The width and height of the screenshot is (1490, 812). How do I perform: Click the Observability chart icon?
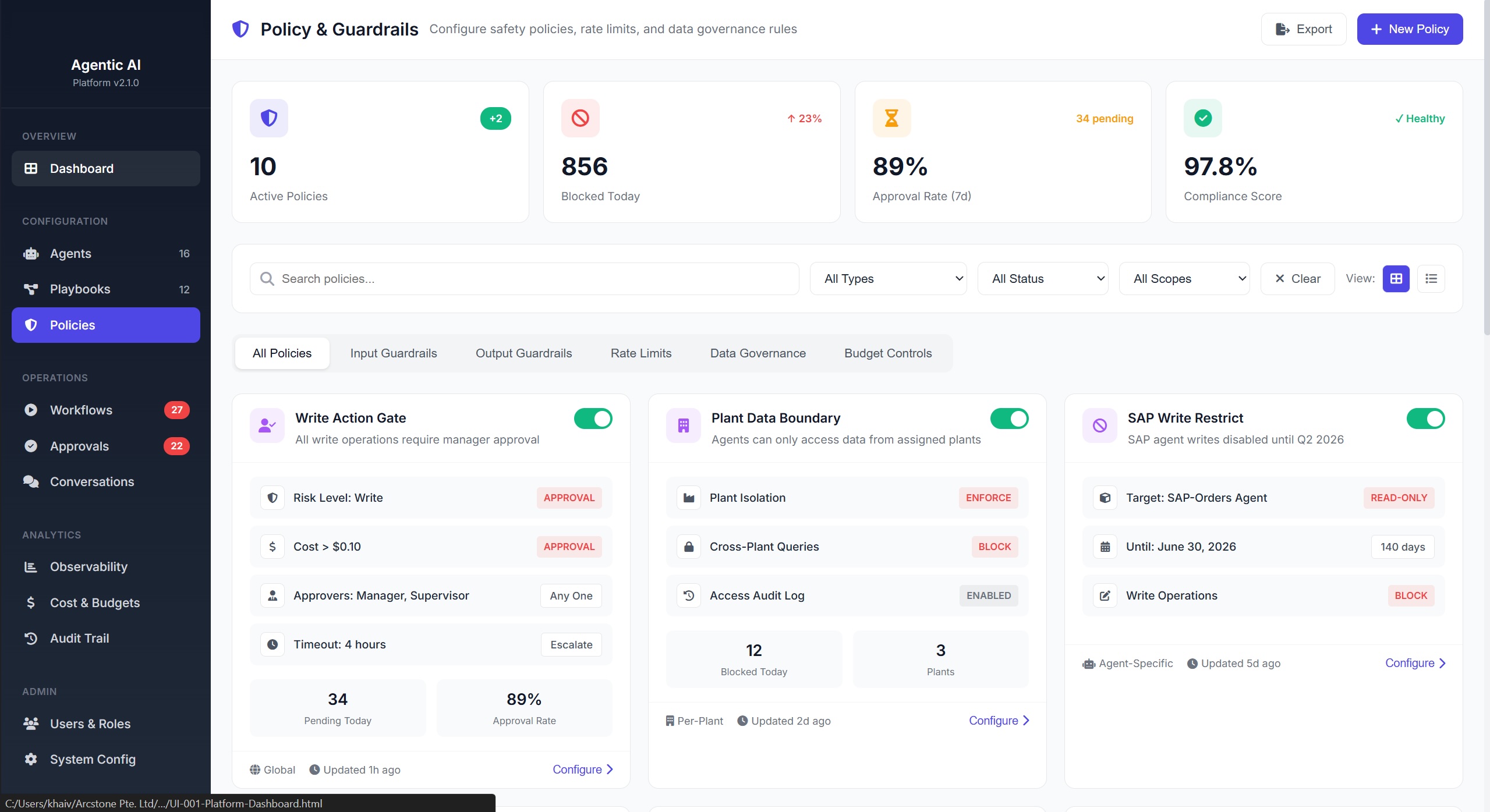pos(31,567)
